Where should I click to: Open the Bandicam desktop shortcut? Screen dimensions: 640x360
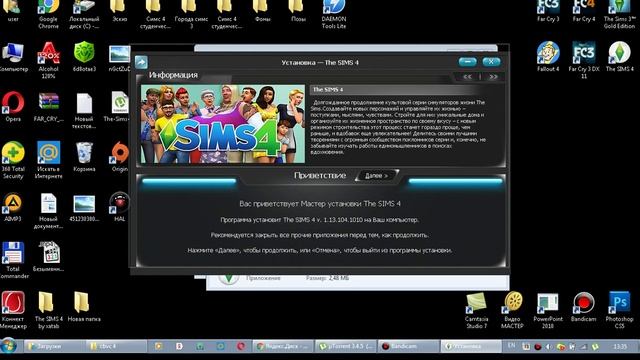(584, 307)
